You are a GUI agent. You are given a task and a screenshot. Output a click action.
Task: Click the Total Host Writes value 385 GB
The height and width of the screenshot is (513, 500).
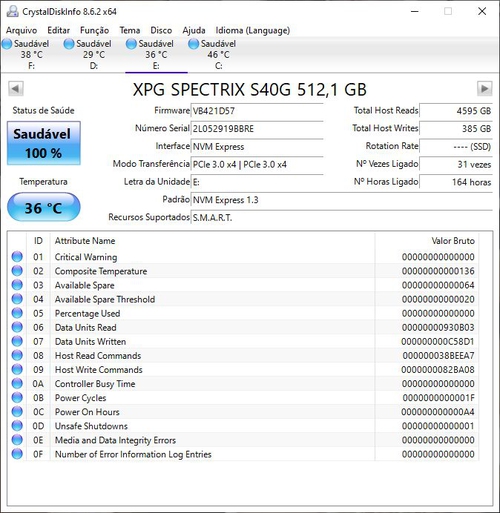456,129
